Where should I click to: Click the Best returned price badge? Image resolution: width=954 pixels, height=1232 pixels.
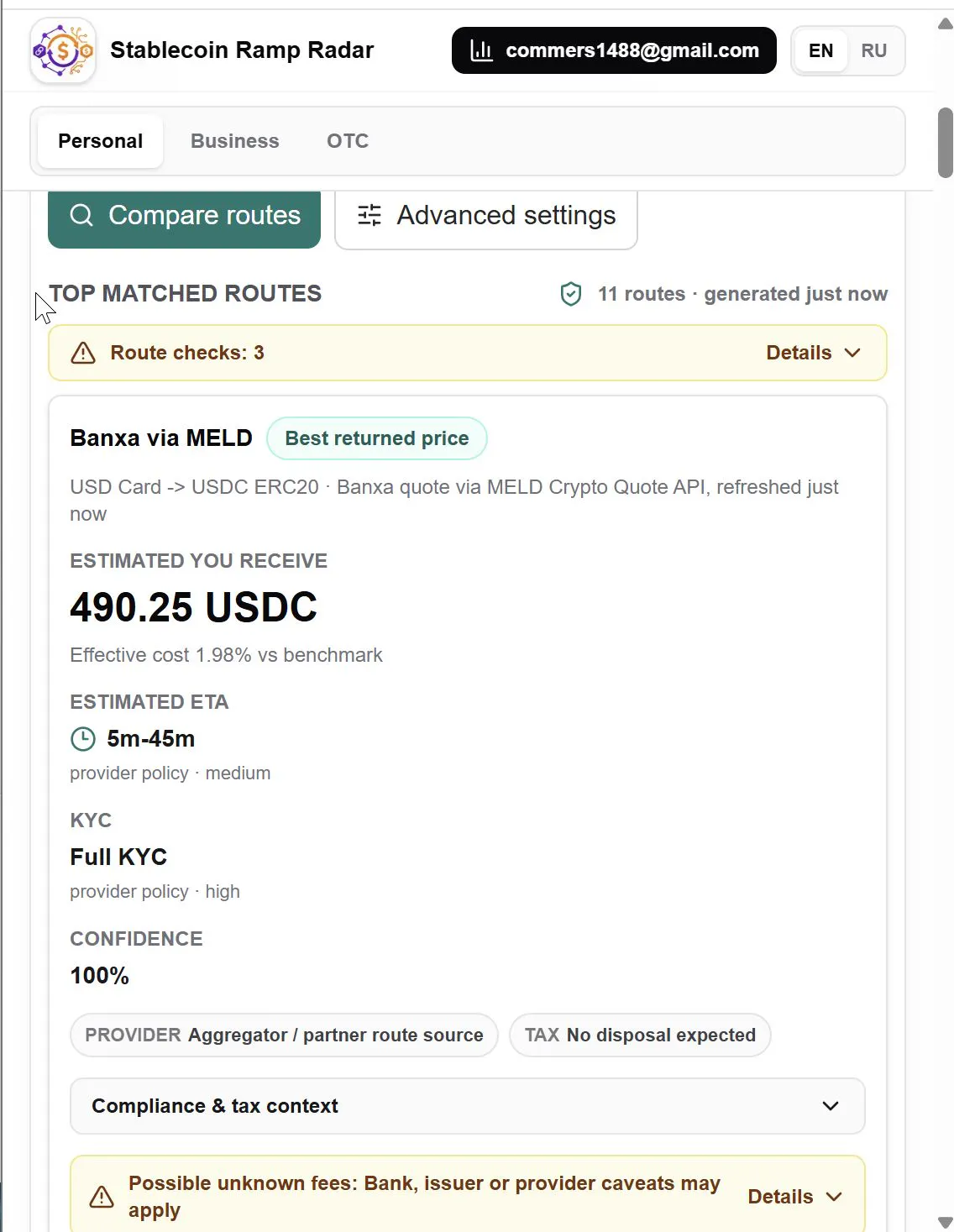coord(377,438)
